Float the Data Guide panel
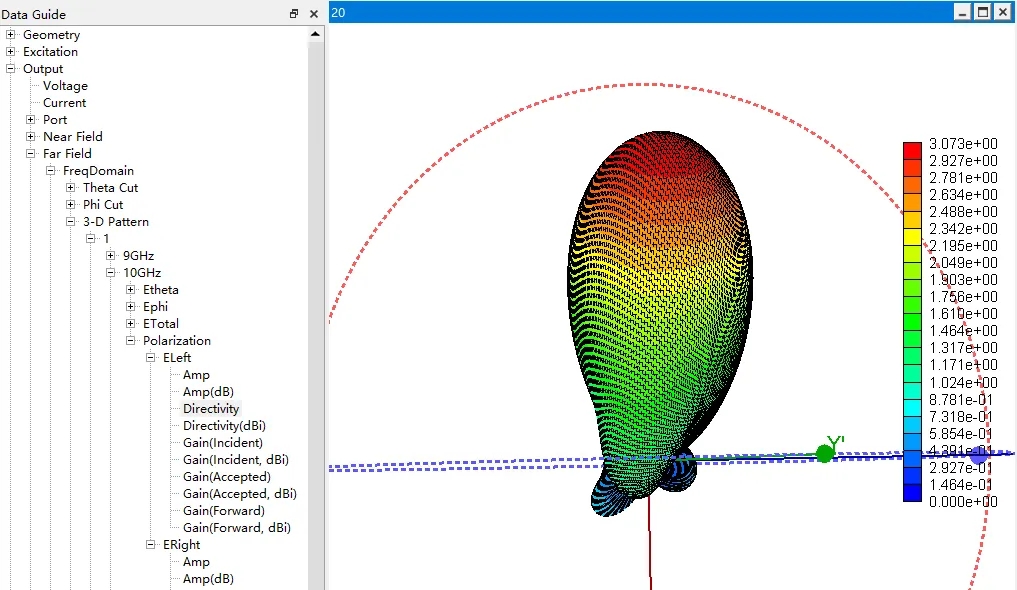Screen dimensions: 1017x590 pos(294,14)
